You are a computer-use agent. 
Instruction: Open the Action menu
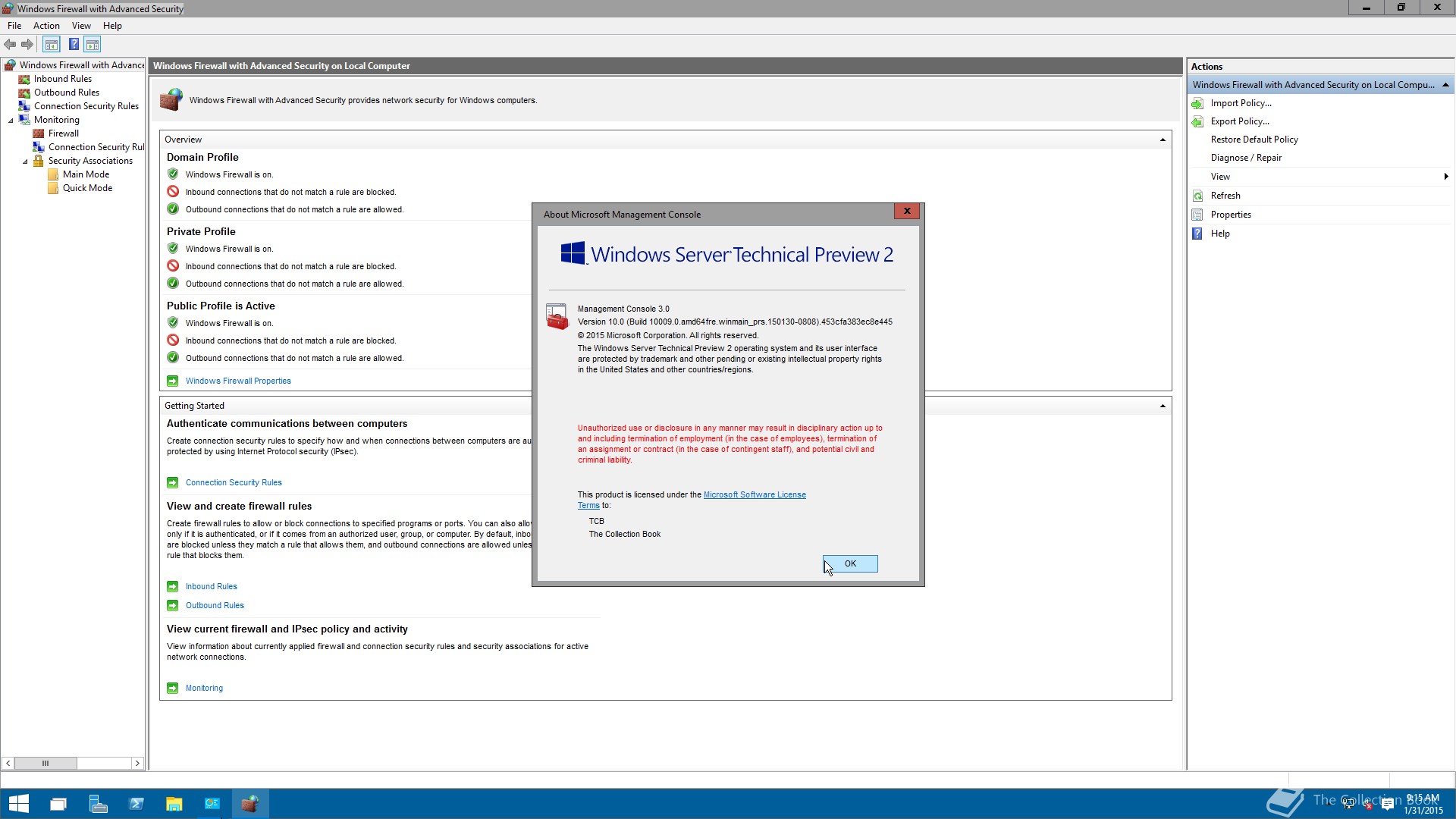(x=46, y=26)
